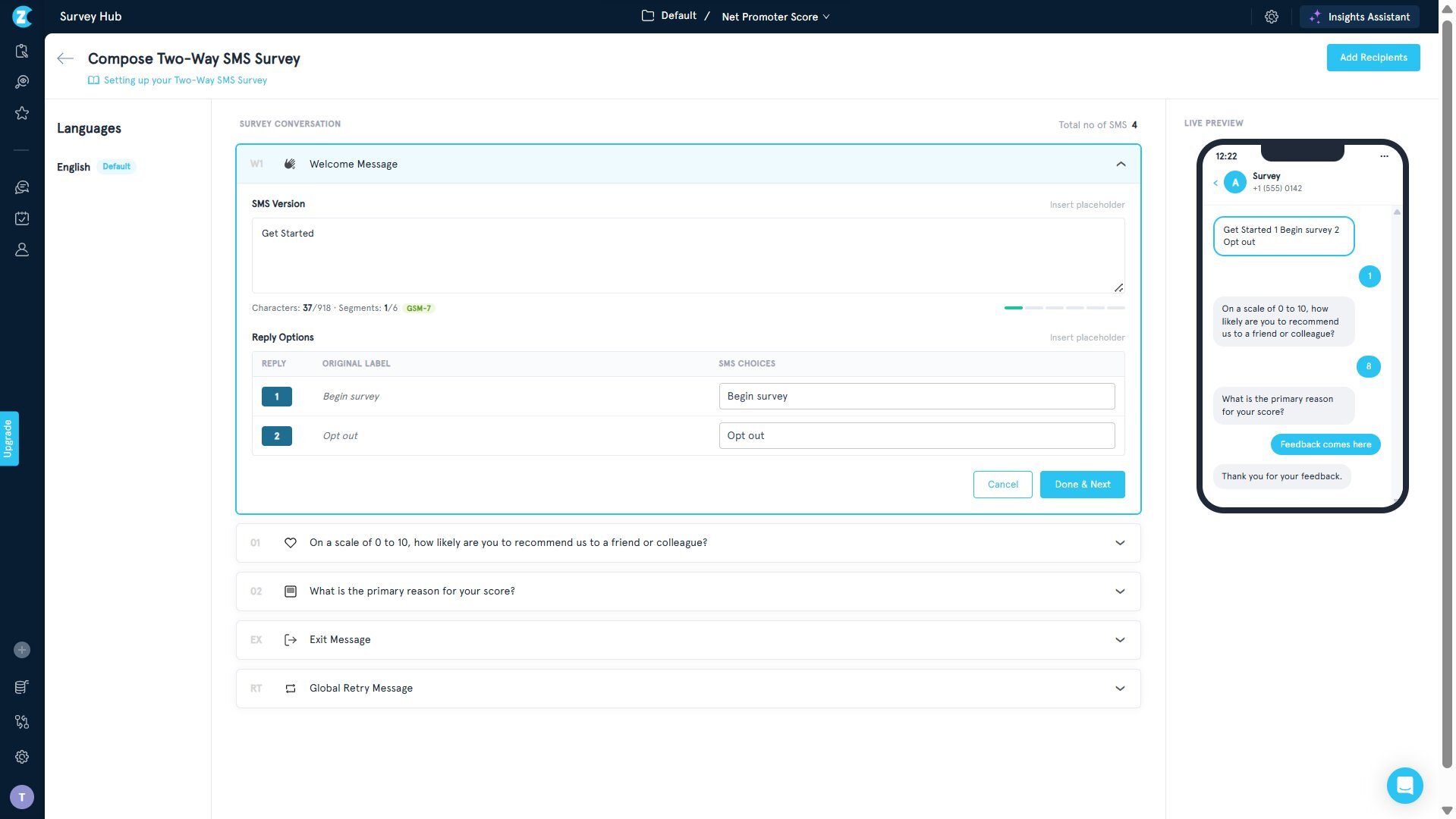Image resolution: width=1456 pixels, height=819 pixels.
Task: Collapse the Welcome Message section
Action: pos(1121,164)
